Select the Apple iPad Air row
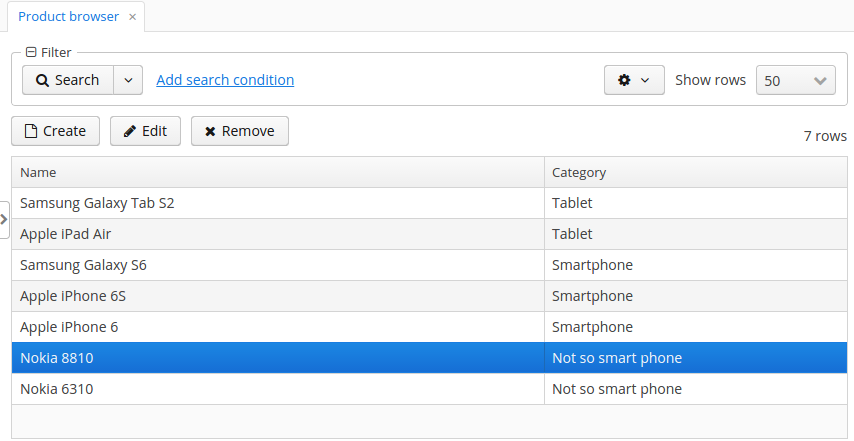The width and height of the screenshot is (854, 441). [429, 234]
